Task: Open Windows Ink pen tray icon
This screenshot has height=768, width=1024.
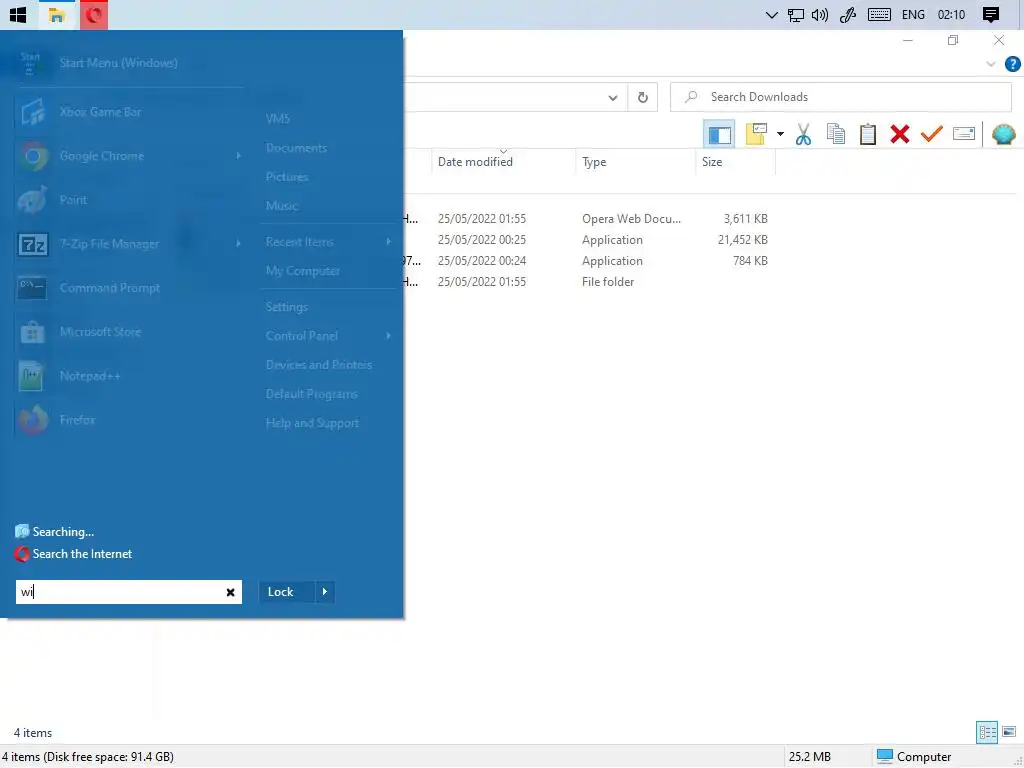Action: [848, 15]
